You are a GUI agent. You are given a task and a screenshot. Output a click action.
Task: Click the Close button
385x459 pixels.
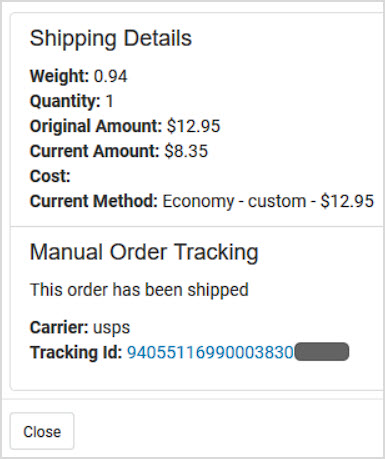pyautogui.click(x=42, y=431)
